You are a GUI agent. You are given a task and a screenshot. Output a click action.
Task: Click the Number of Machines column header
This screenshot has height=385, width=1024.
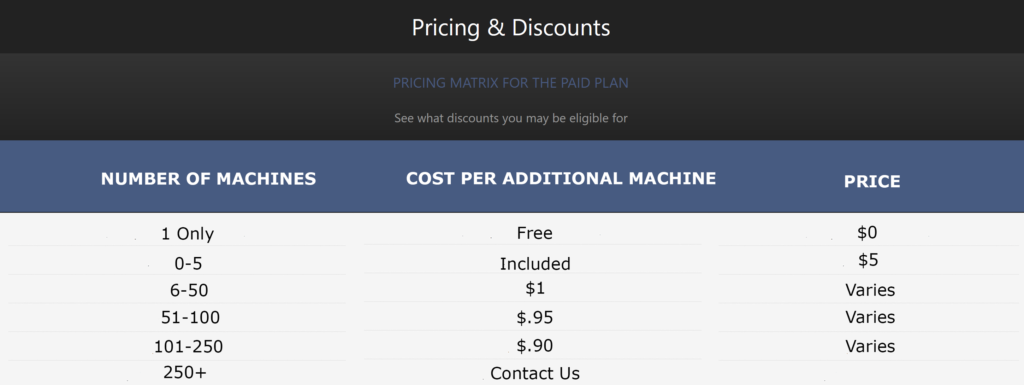[x=208, y=179]
